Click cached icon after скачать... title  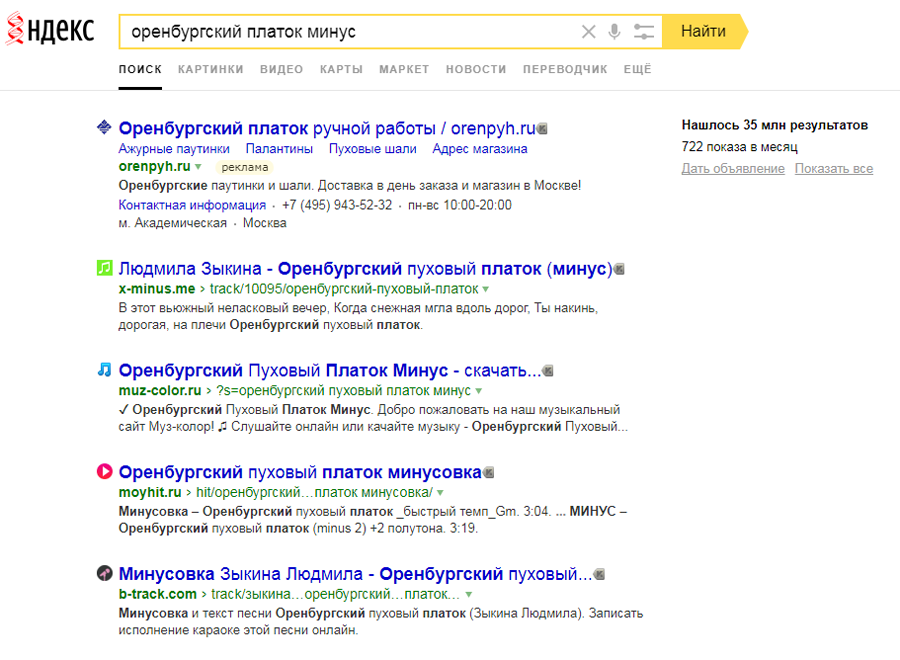coord(548,371)
